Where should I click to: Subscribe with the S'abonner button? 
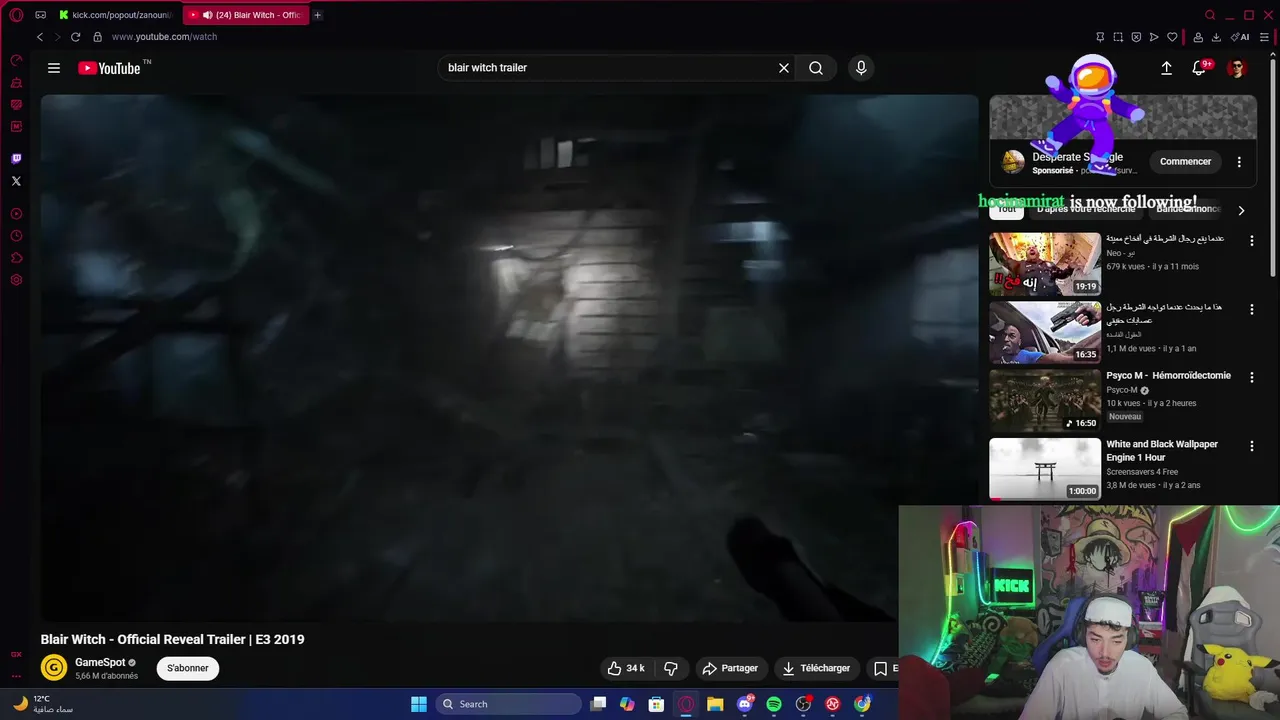(x=188, y=668)
